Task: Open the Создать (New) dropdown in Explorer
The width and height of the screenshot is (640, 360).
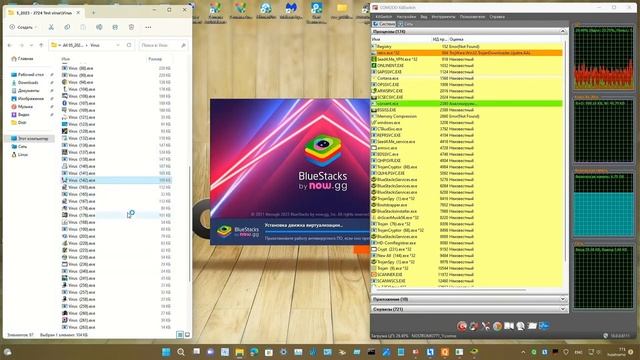Action: [23, 27]
